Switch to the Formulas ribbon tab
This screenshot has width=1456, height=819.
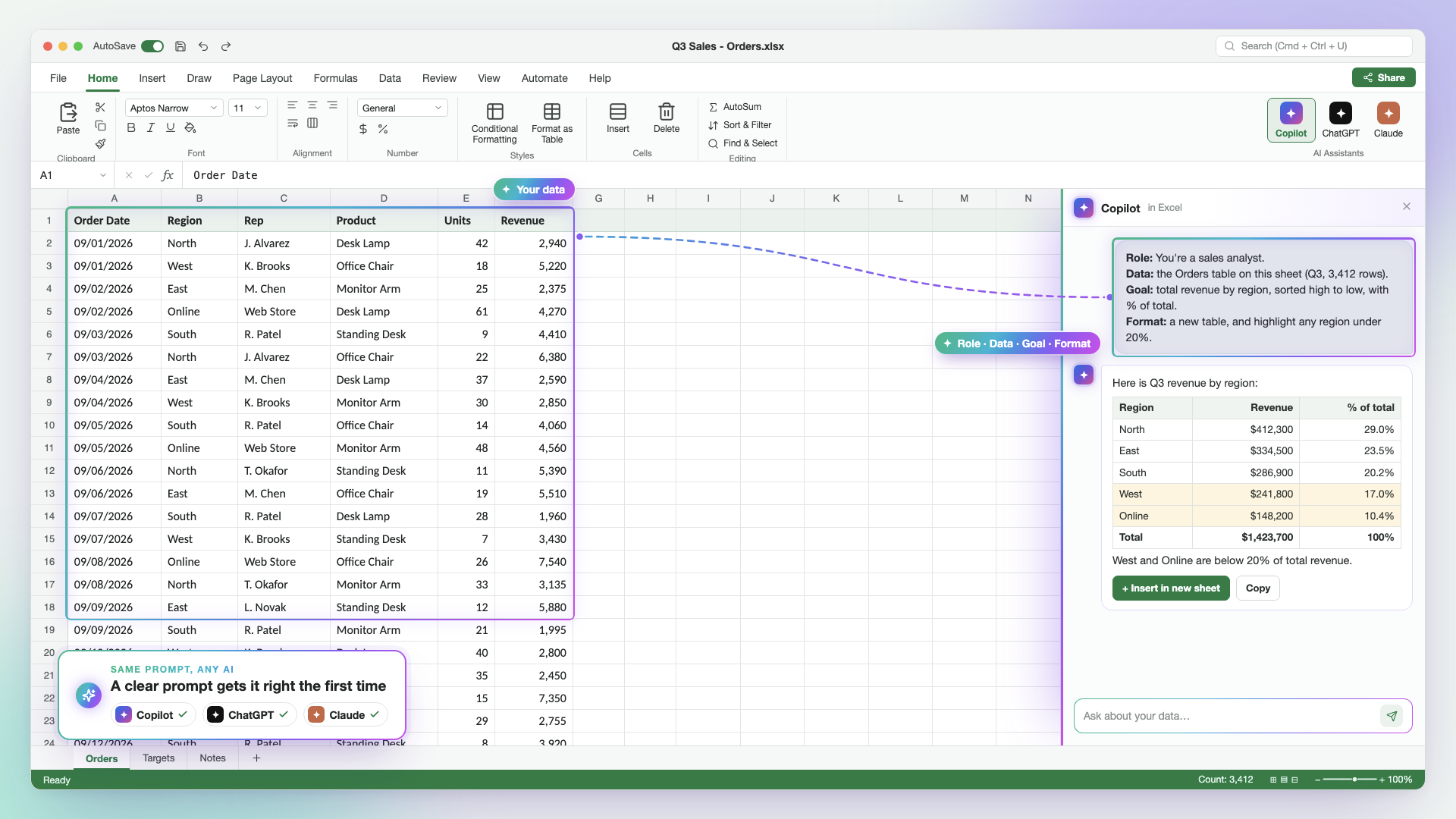(x=335, y=78)
